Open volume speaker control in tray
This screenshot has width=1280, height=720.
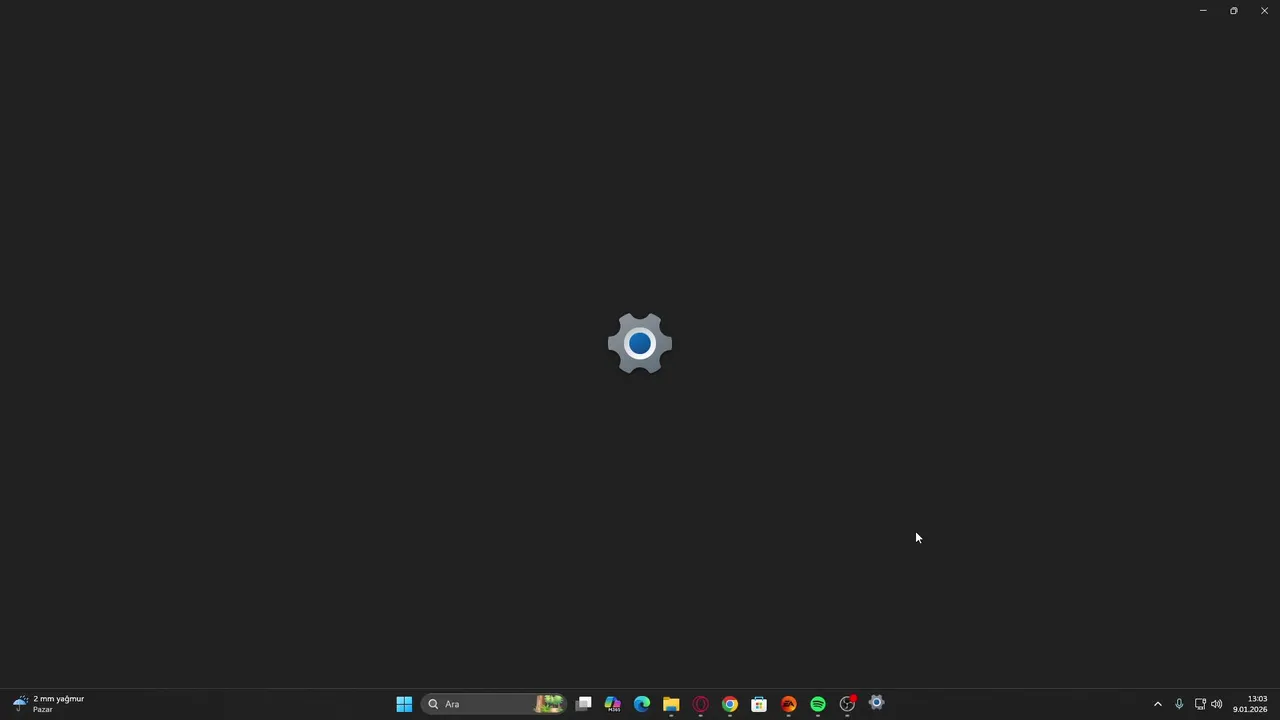tap(1217, 704)
